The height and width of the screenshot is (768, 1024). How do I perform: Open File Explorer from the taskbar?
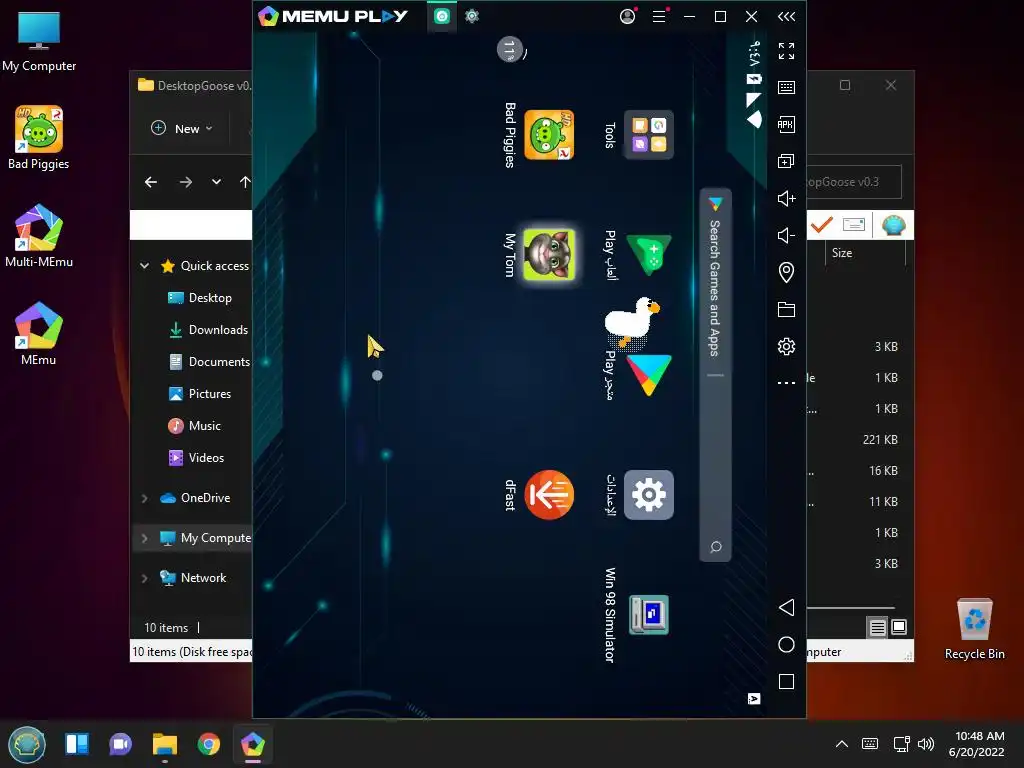[x=165, y=744]
